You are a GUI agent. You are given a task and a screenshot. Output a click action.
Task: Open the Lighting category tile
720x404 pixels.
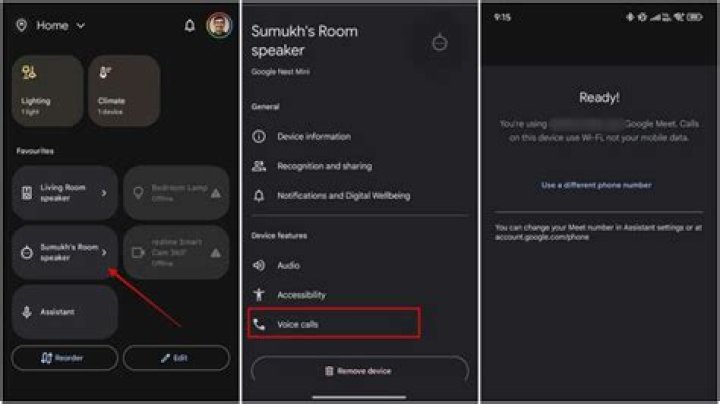click(48, 91)
